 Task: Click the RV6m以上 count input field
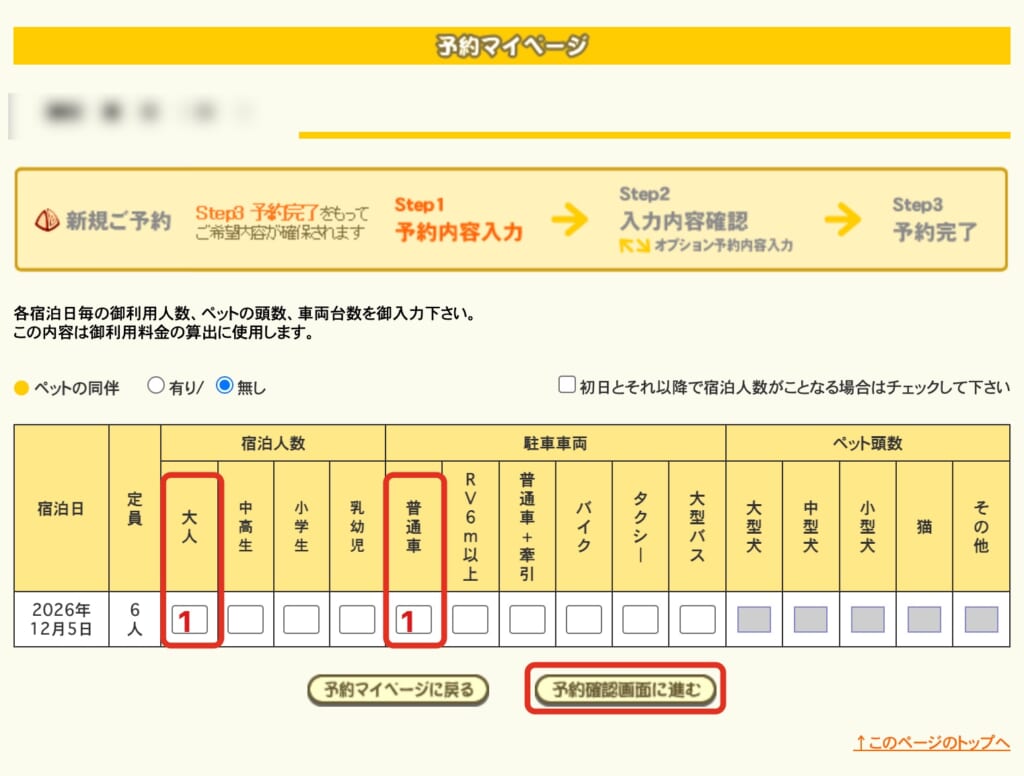(470, 619)
